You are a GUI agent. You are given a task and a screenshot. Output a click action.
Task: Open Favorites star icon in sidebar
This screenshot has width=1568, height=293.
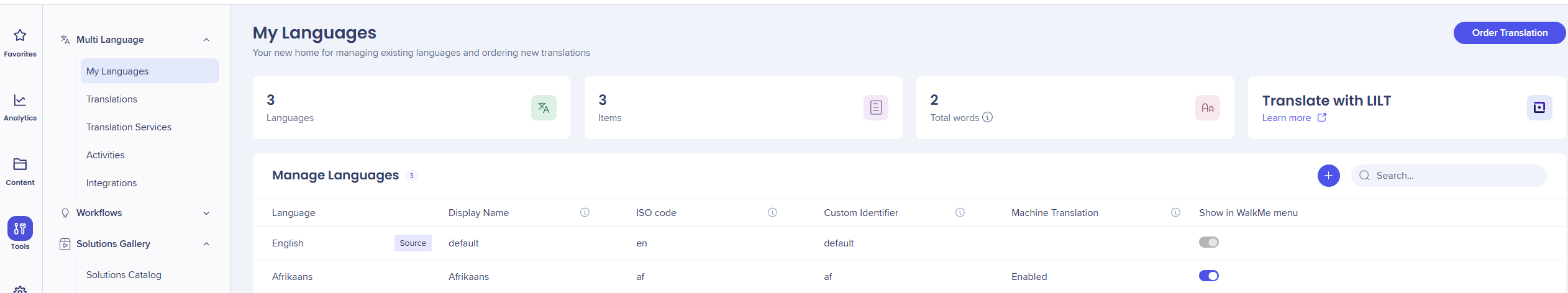pyautogui.click(x=20, y=36)
